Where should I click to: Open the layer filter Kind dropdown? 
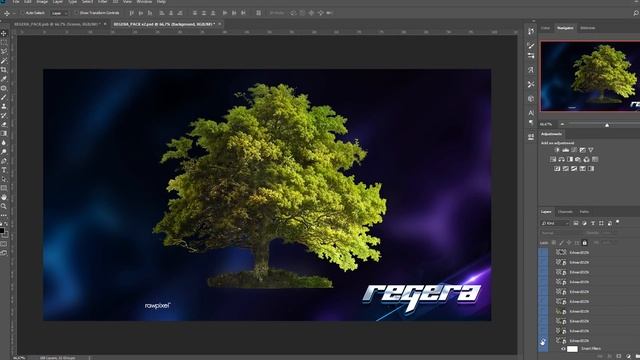(555, 223)
